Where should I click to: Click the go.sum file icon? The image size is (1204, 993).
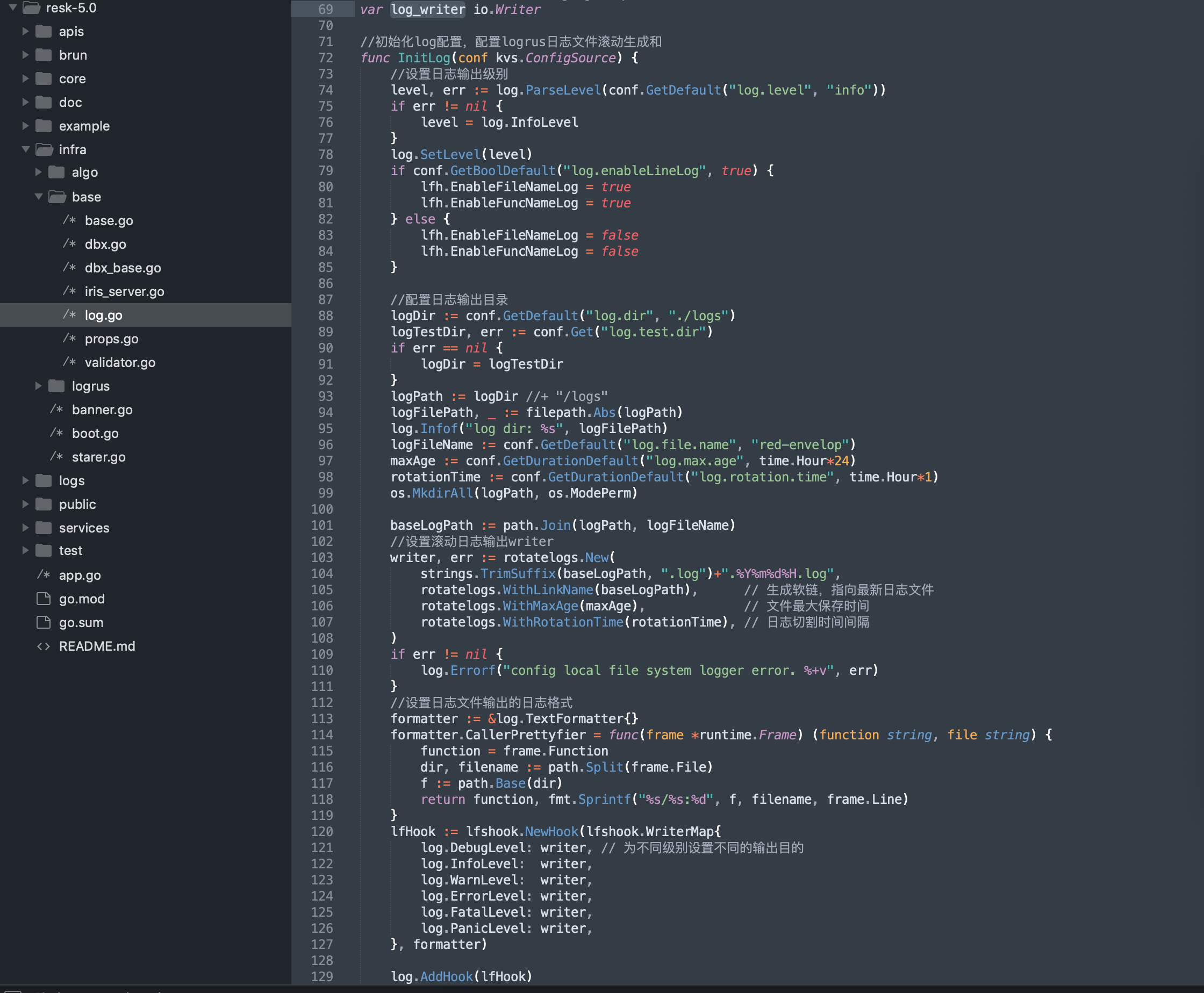coord(44,622)
